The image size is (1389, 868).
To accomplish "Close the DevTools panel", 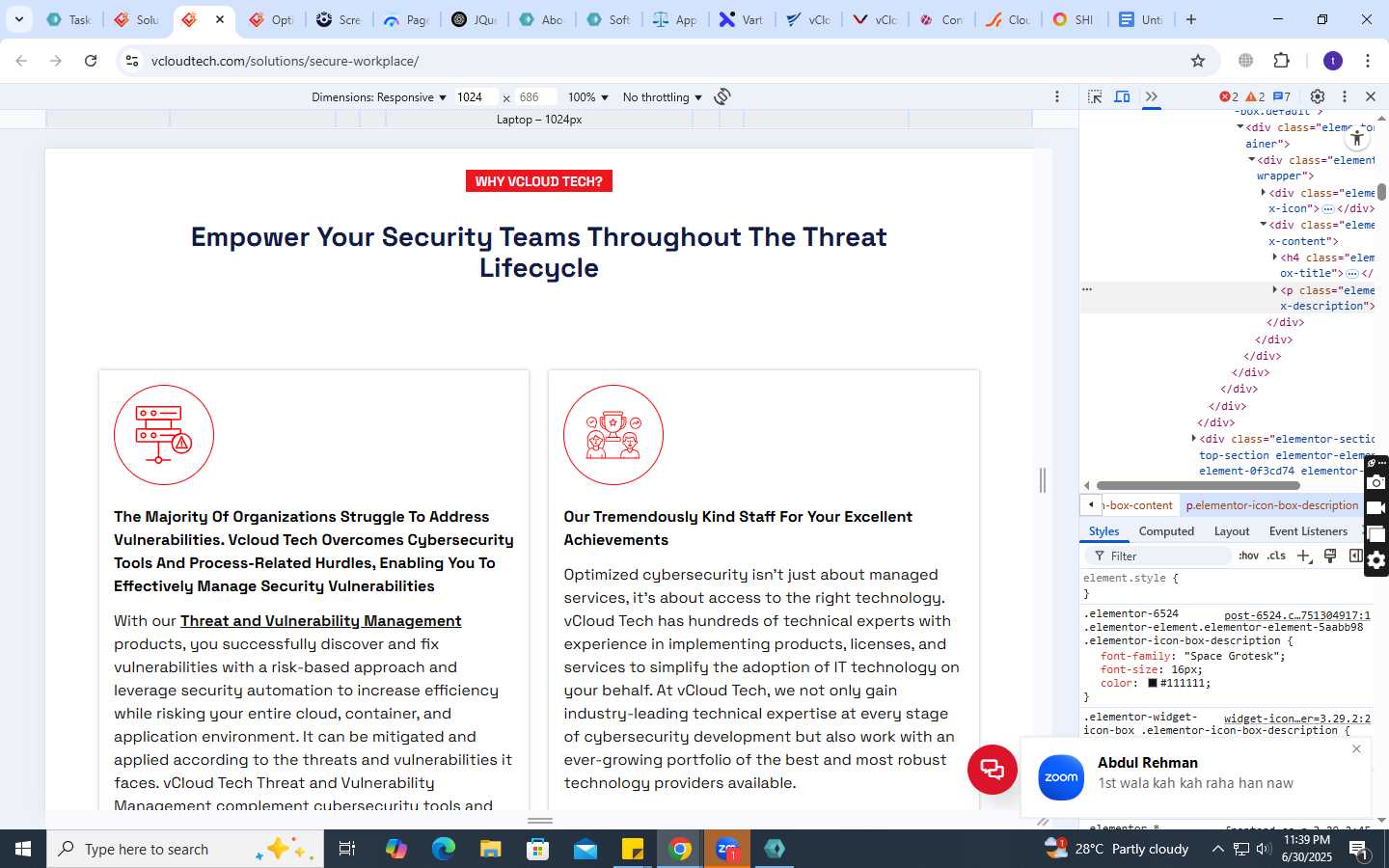I will [x=1371, y=96].
